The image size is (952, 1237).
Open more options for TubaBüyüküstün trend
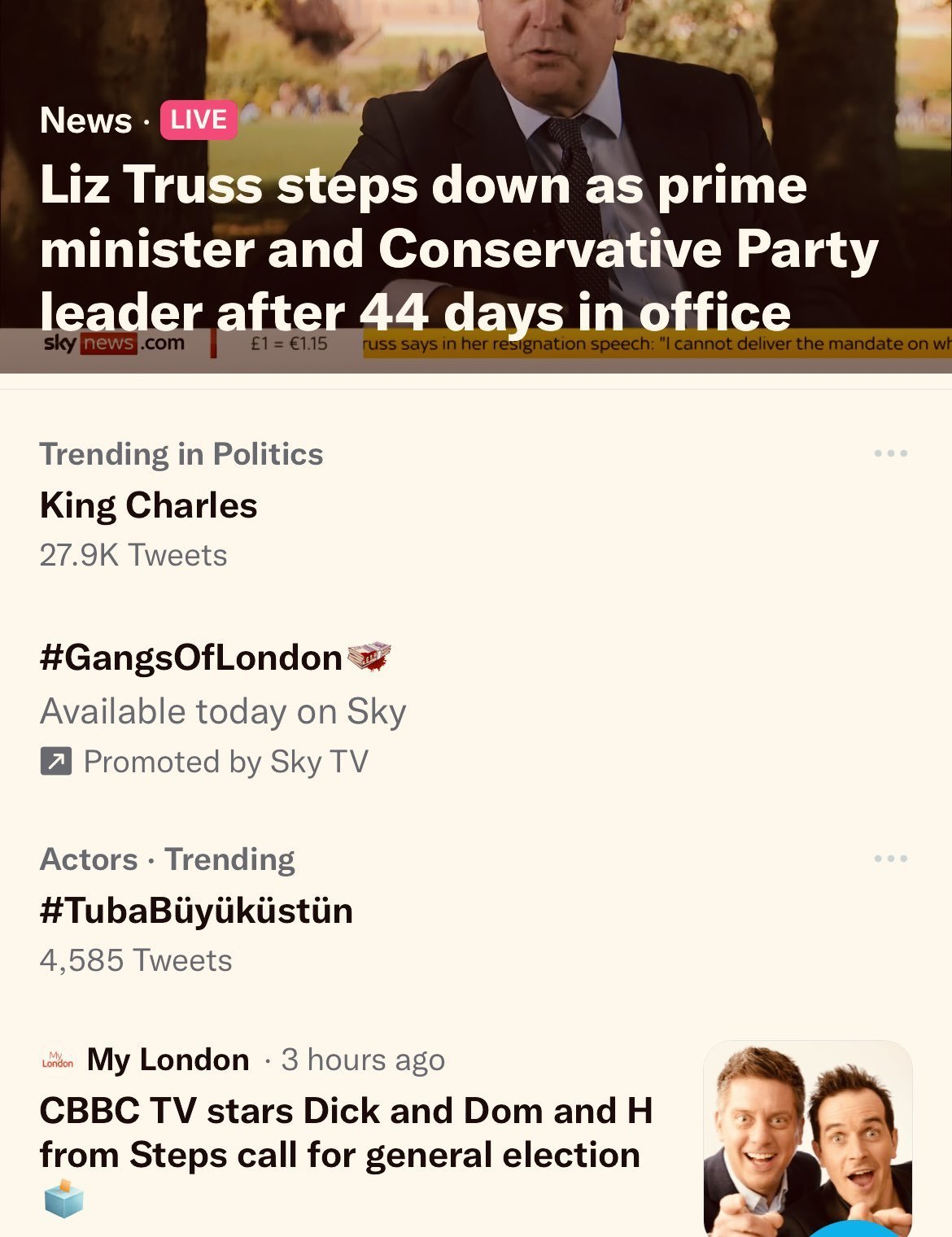pyautogui.click(x=890, y=859)
